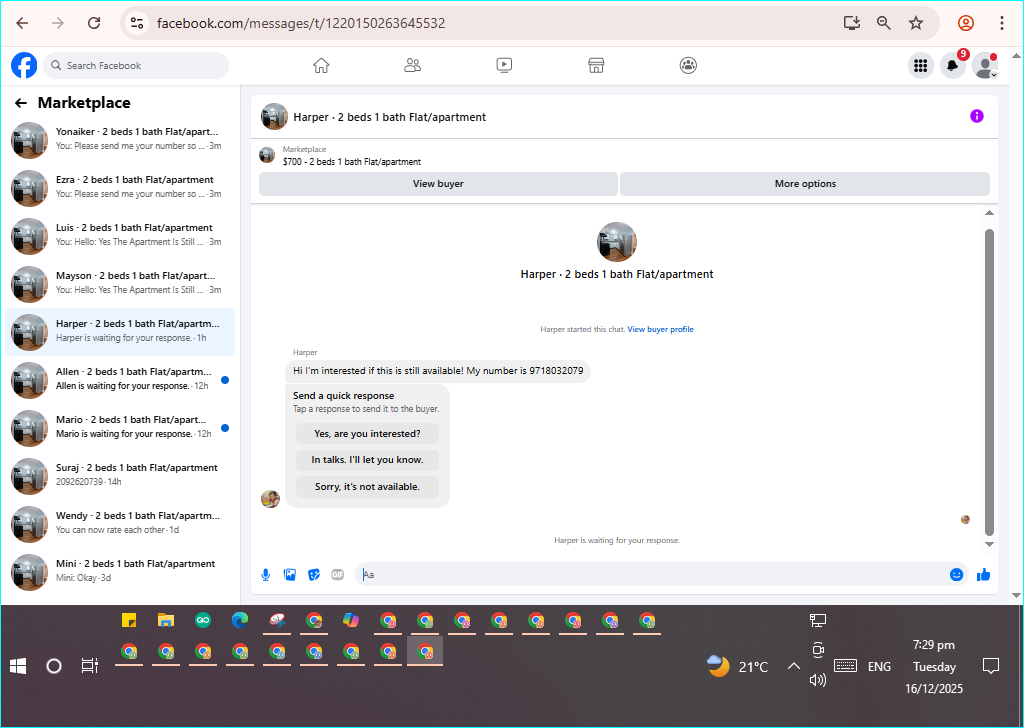Open Microsoft Edge from taskbar
Viewport: 1024px width, 728px height.
(x=240, y=620)
